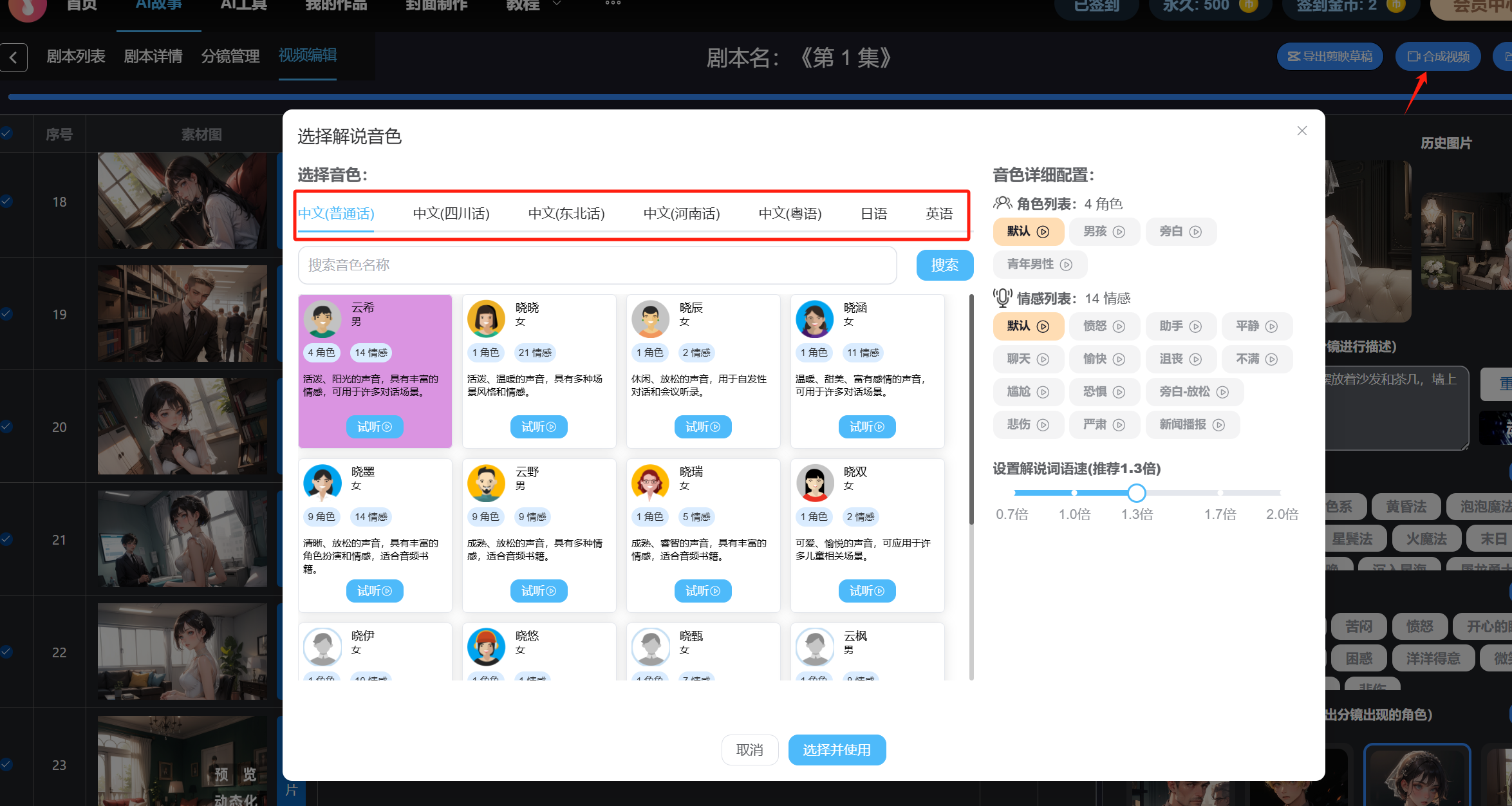Image resolution: width=1512 pixels, height=806 pixels.
Task: Switch to the 日语 language tab
Action: [874, 213]
